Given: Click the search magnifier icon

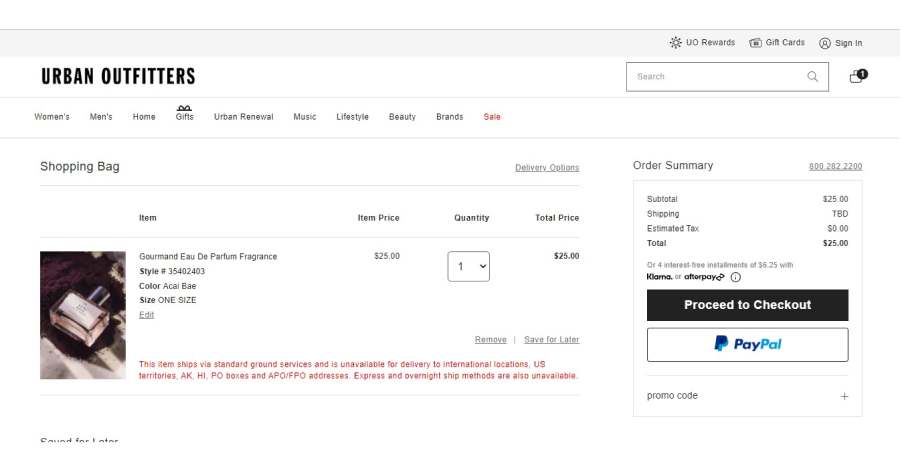Looking at the screenshot, I should 813,76.
